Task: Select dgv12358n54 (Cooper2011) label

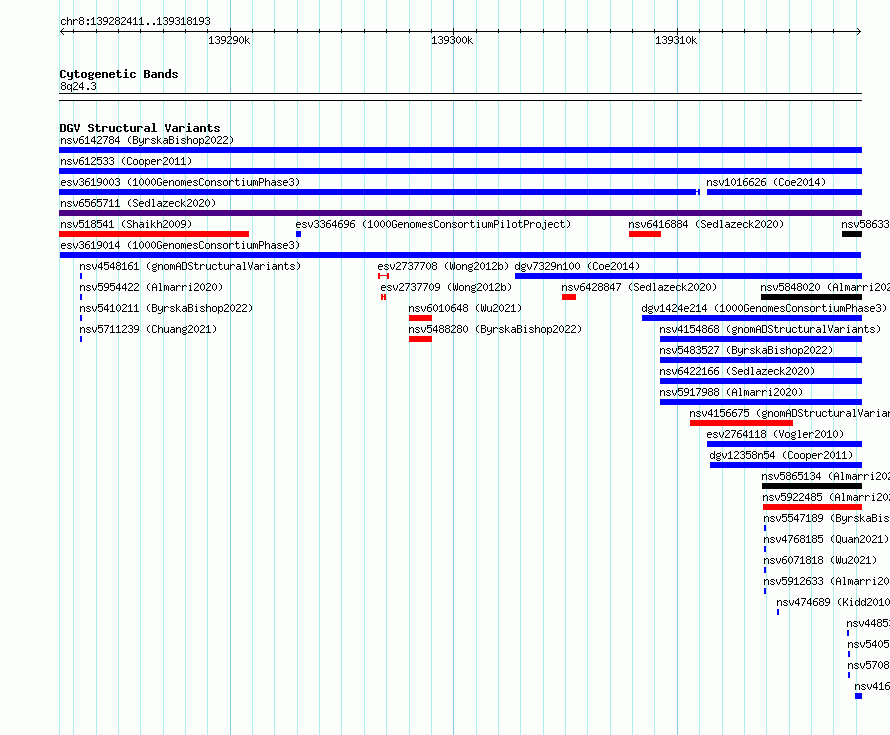Action: (781, 455)
